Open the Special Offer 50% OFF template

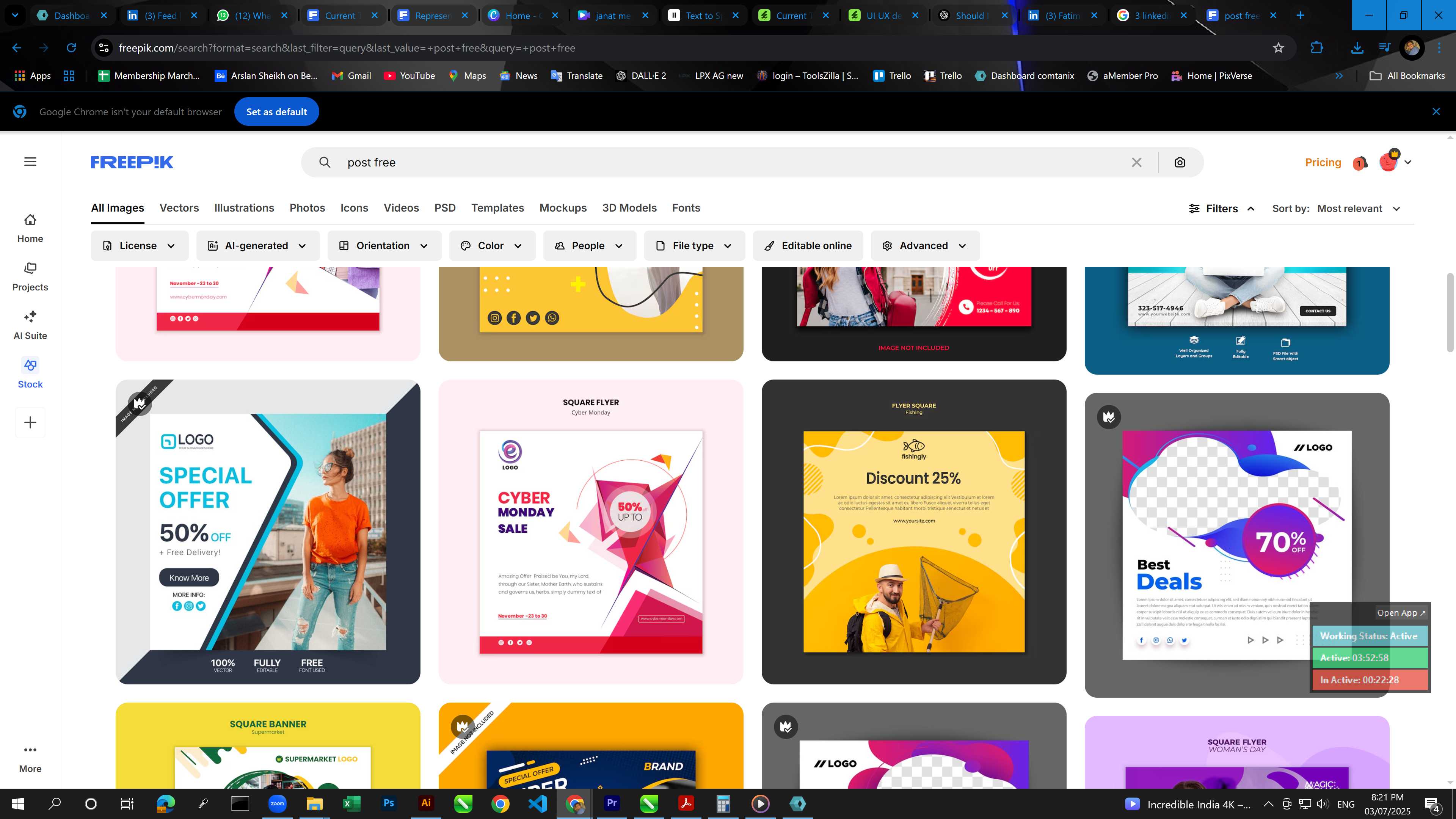click(268, 532)
